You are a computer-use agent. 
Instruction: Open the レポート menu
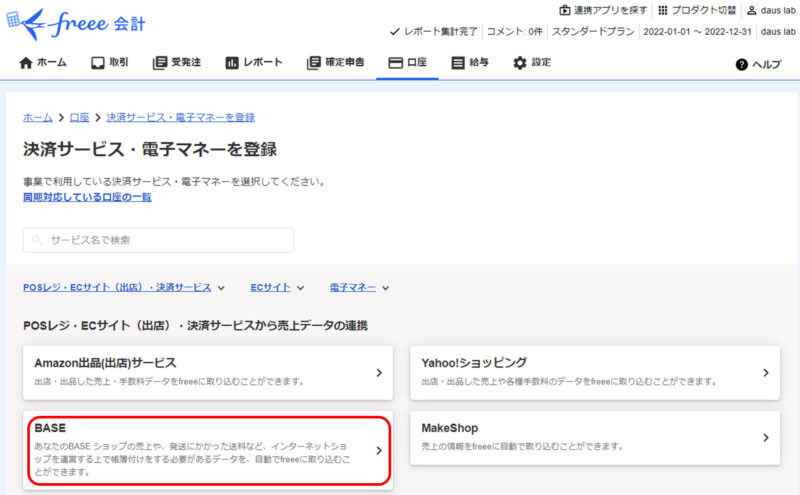coord(263,62)
